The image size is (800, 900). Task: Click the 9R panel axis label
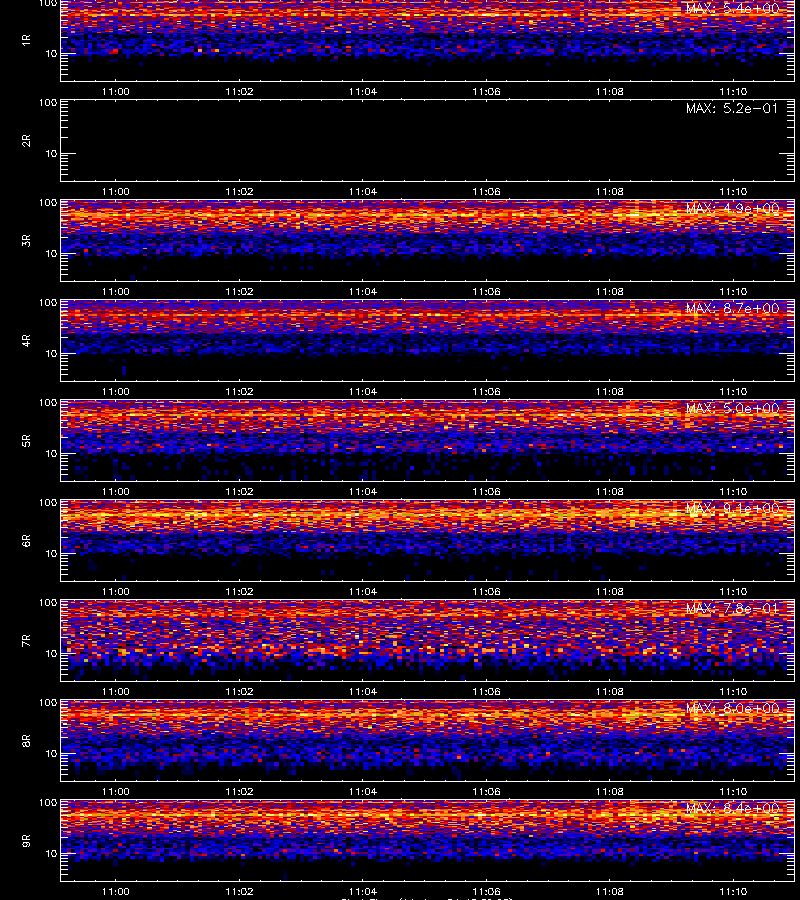pyautogui.click(x=26, y=841)
